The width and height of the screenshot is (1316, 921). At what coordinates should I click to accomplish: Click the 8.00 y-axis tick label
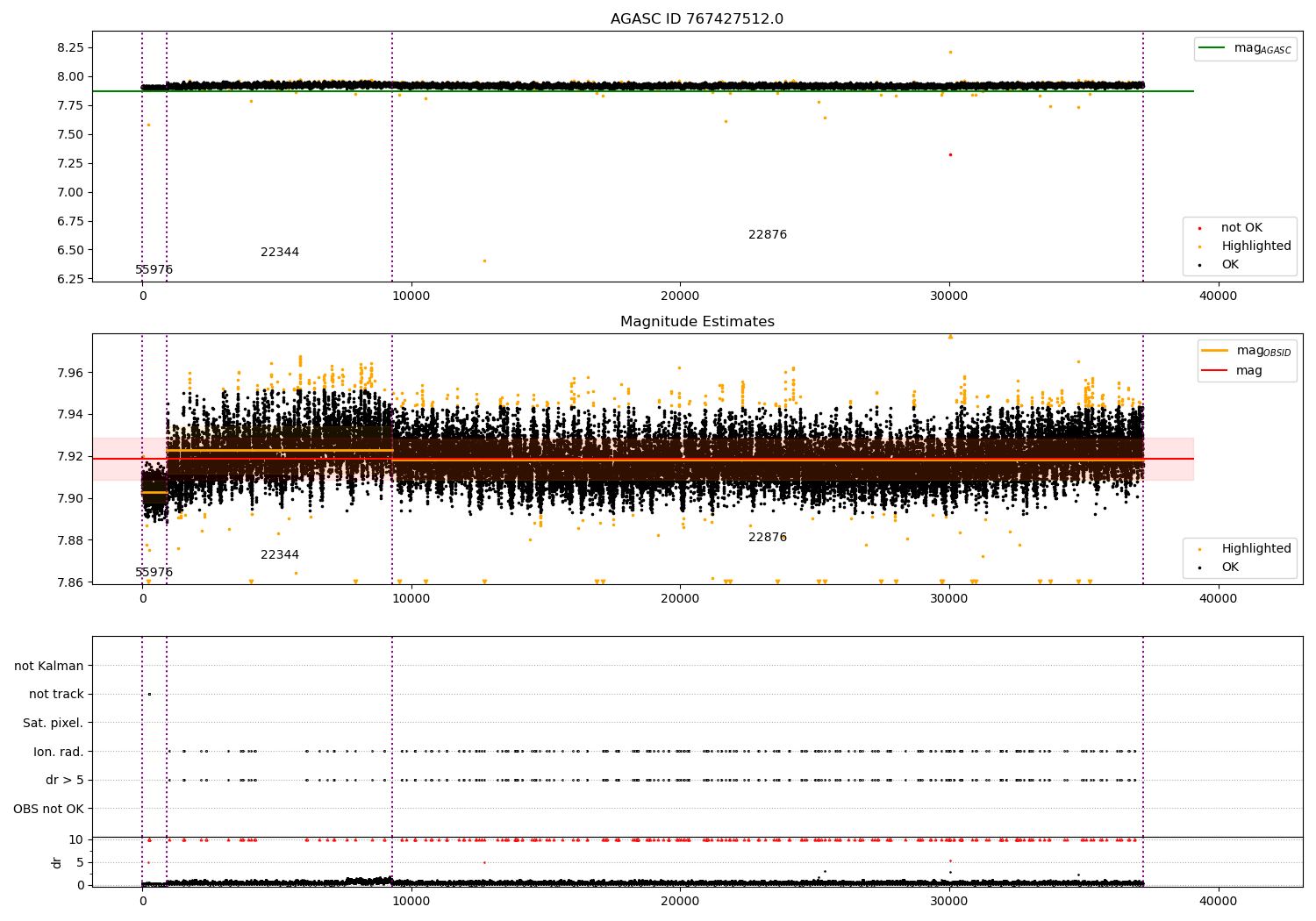(x=68, y=76)
